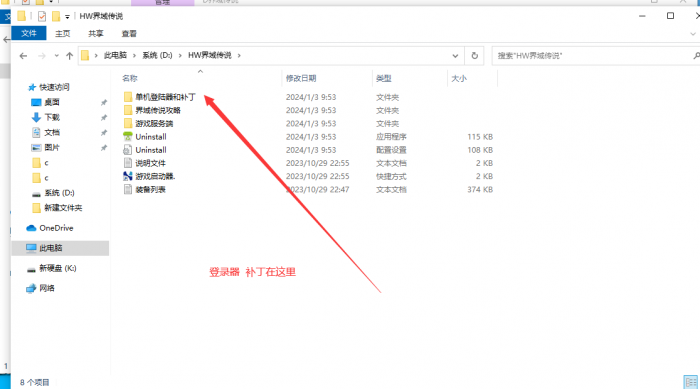700x389 pixels.
Task: Open 网络 in the navigation pane
Action: (47, 288)
